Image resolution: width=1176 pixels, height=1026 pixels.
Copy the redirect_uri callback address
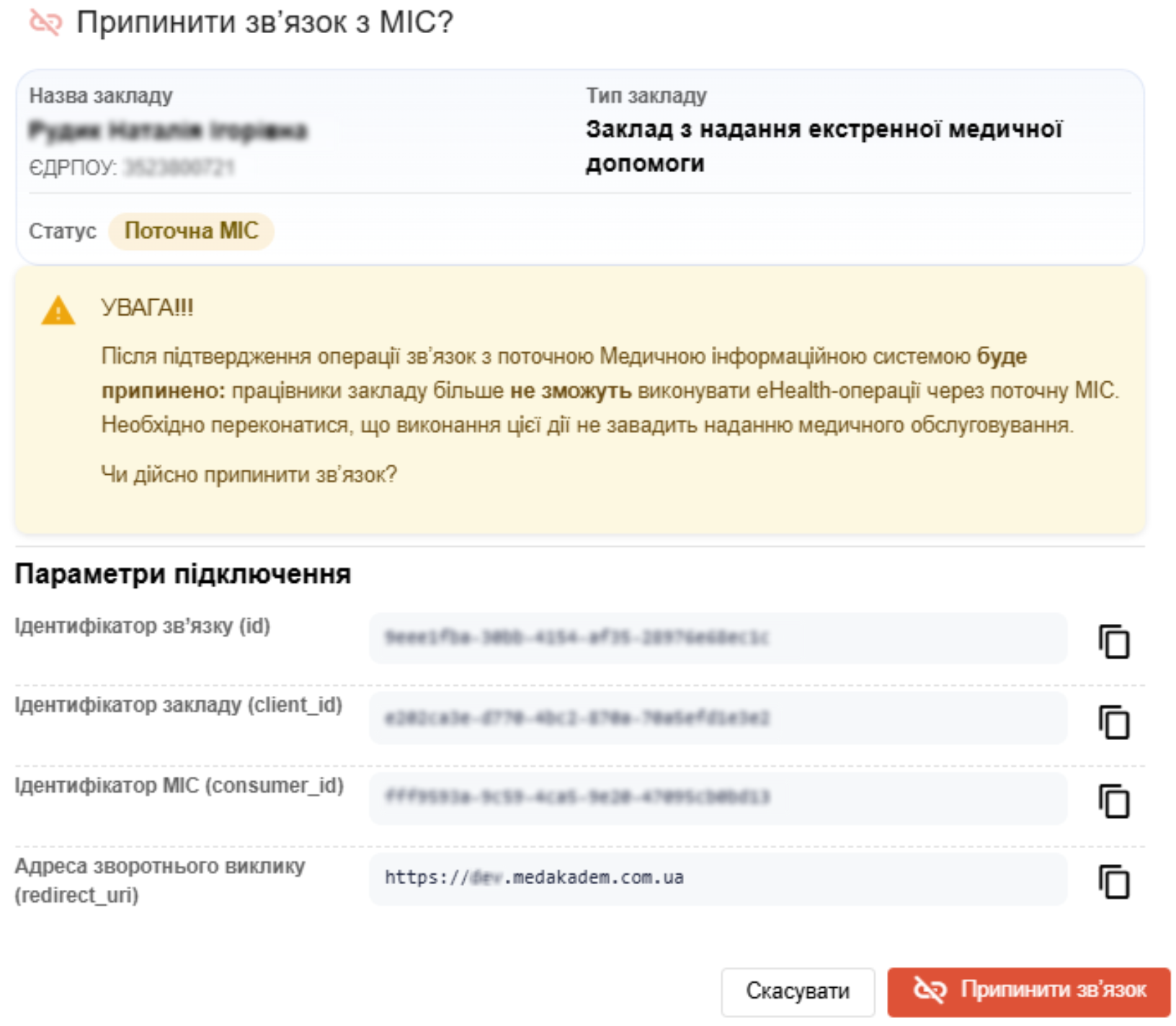click(x=1114, y=882)
